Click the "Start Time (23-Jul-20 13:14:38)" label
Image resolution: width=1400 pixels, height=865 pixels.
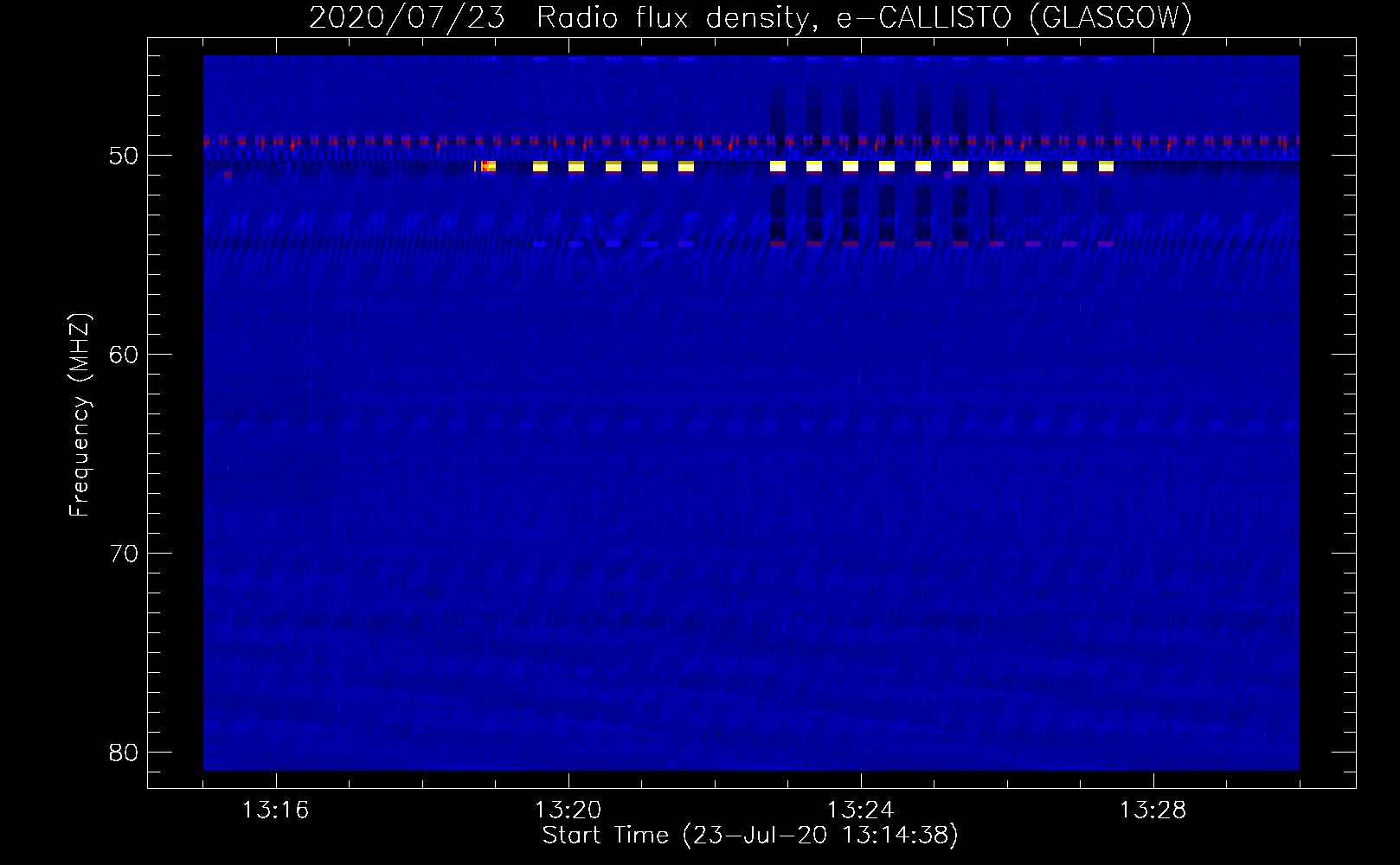[750, 836]
